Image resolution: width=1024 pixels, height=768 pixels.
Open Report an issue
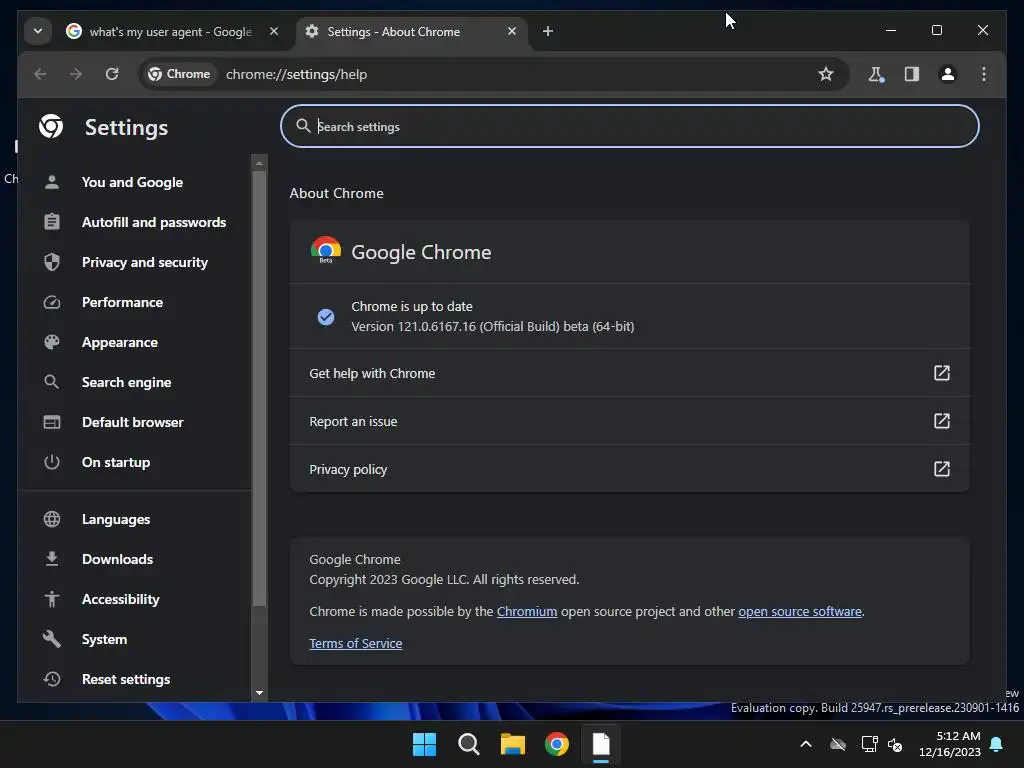click(630, 421)
